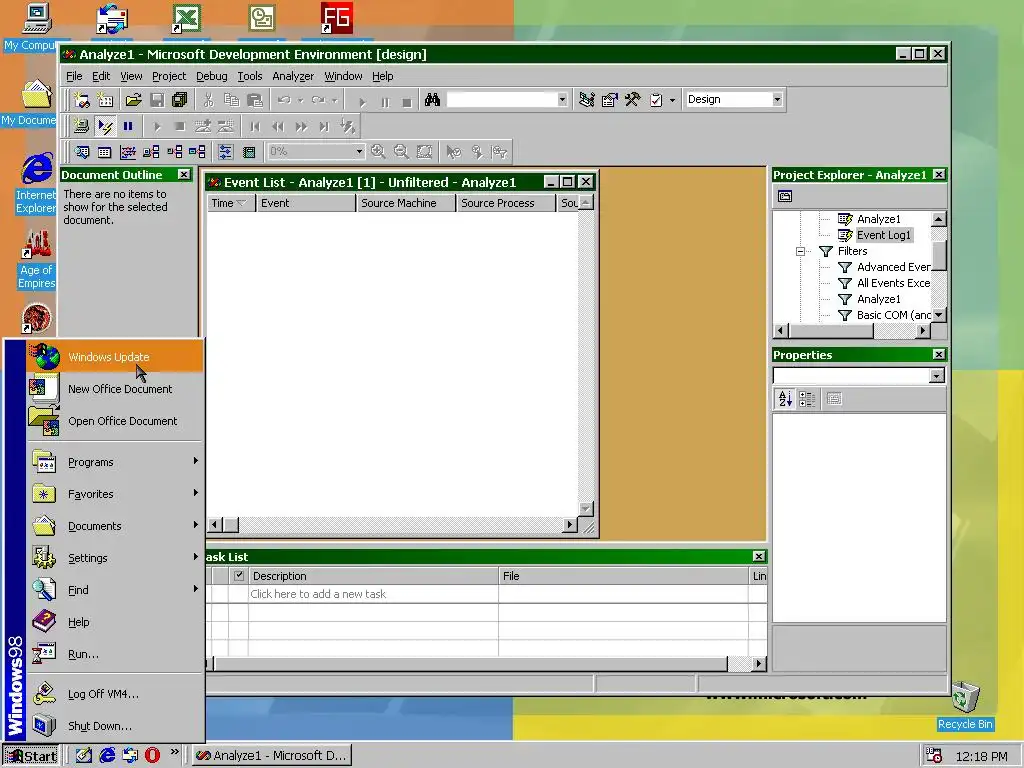Open the Tools menu
The width and height of the screenshot is (1024, 768).
[x=249, y=76]
